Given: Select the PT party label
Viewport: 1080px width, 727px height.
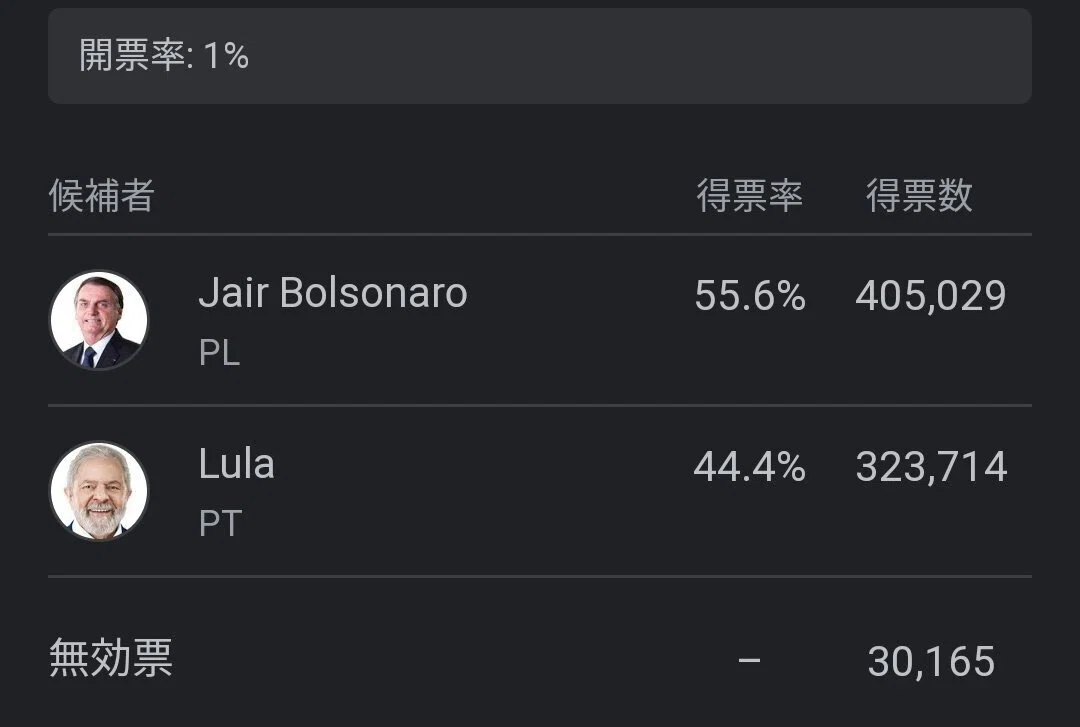Looking at the screenshot, I should pos(220,523).
